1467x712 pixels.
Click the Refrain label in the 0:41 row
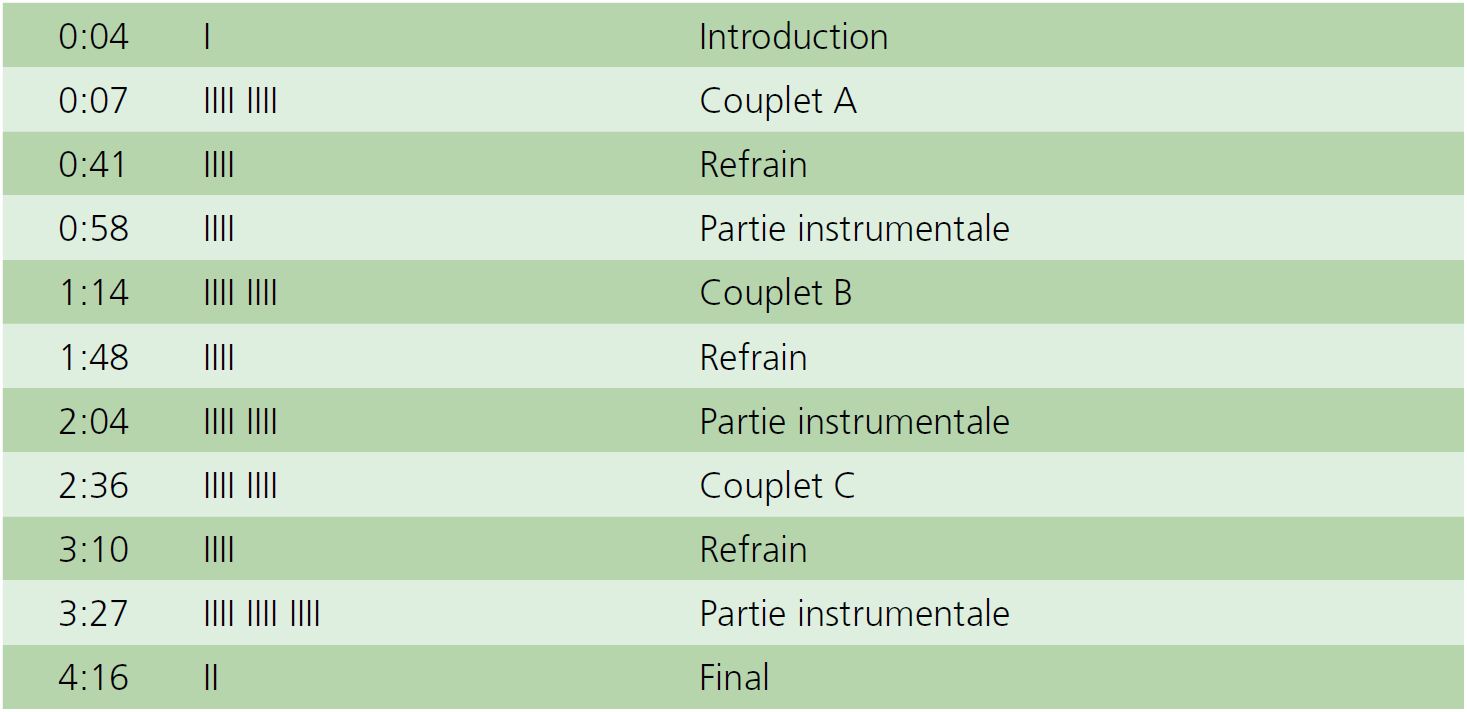pos(753,165)
